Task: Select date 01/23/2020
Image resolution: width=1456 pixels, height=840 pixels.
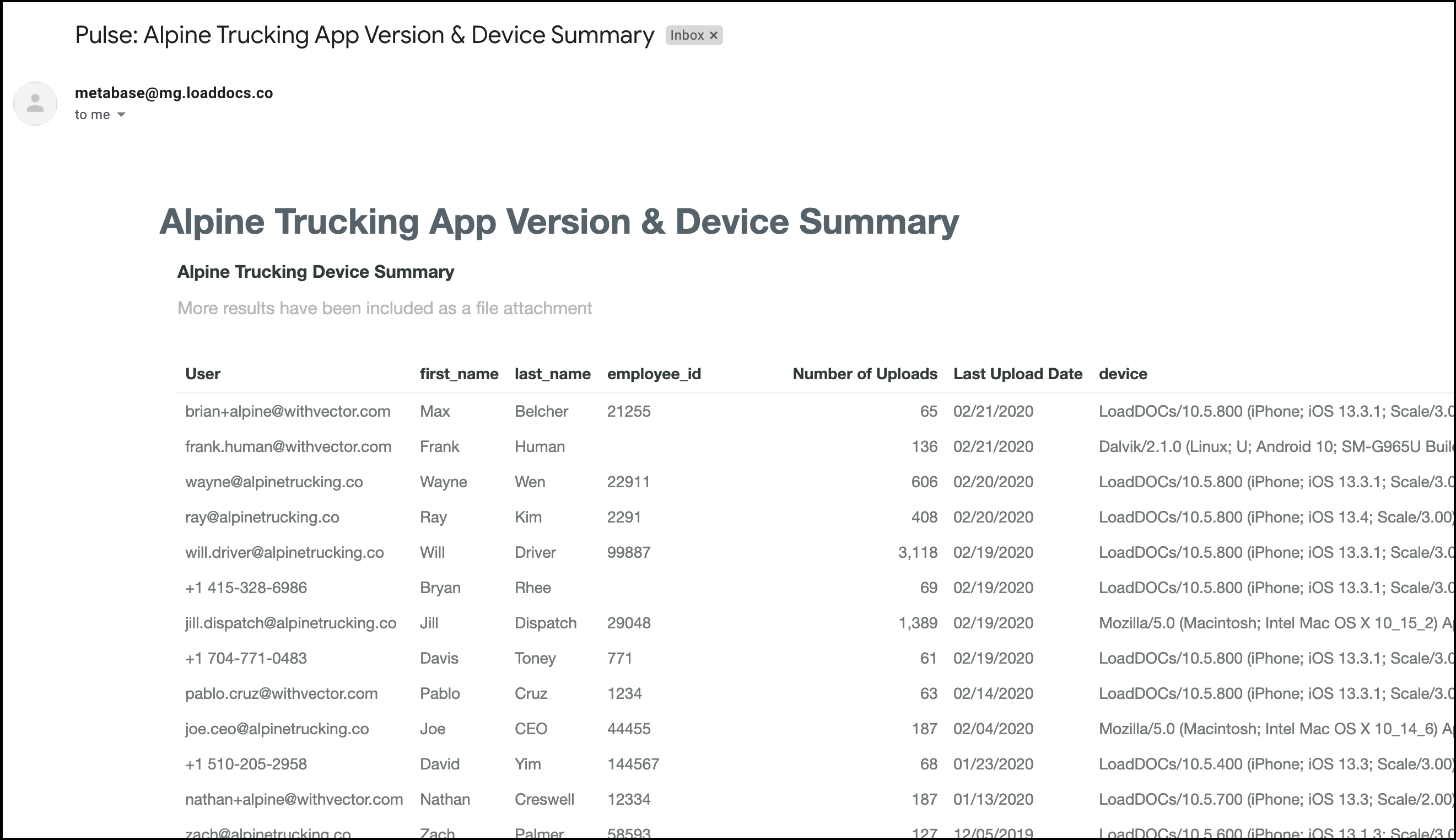Action: 993,764
